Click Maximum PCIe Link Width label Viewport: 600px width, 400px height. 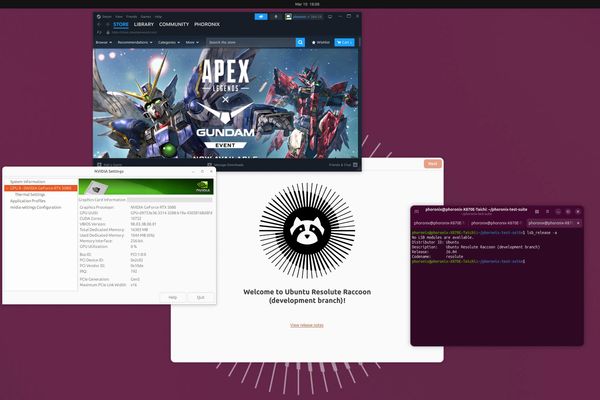pyautogui.click(x=103, y=285)
